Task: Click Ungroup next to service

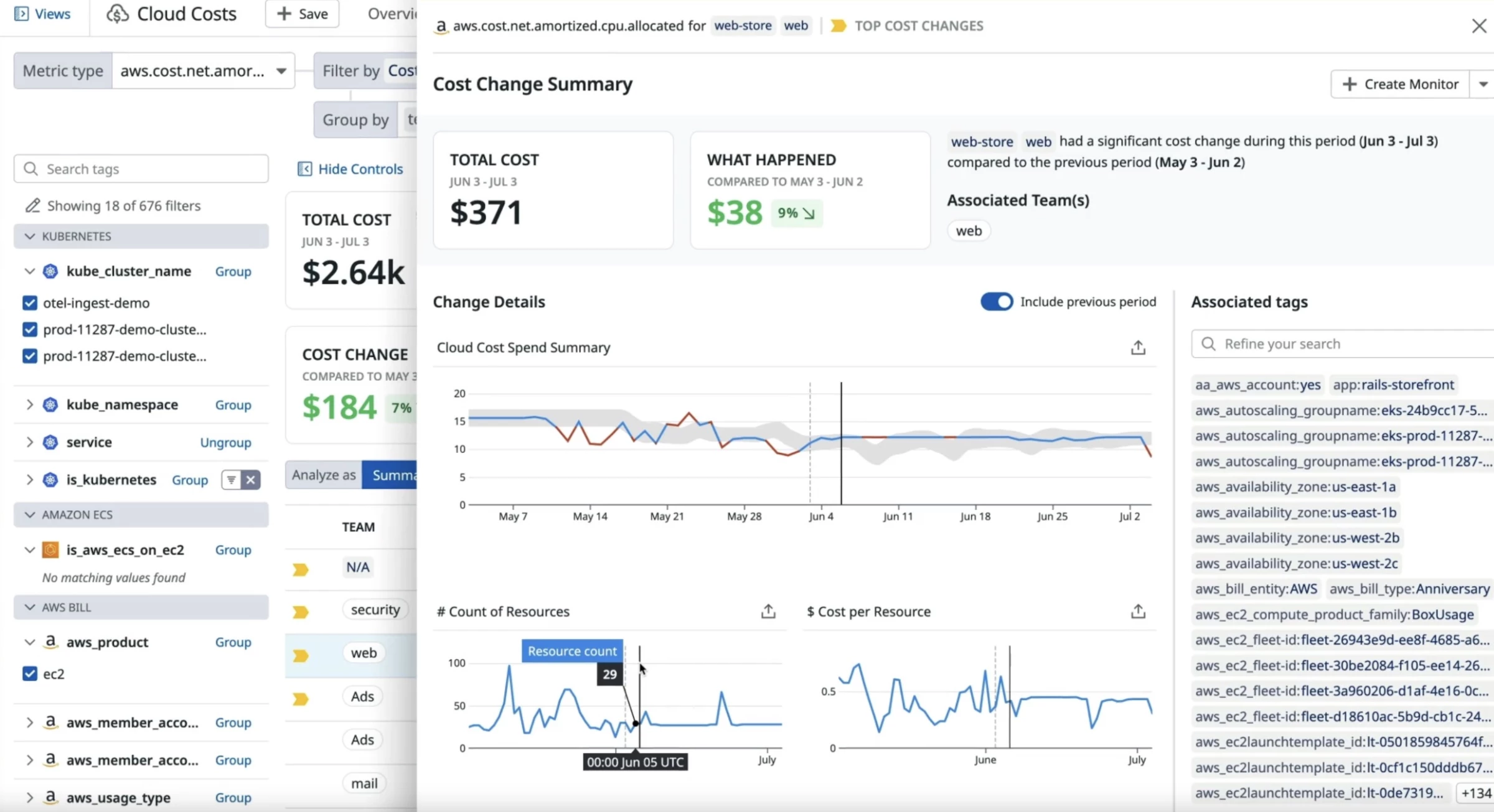Action: (225, 442)
